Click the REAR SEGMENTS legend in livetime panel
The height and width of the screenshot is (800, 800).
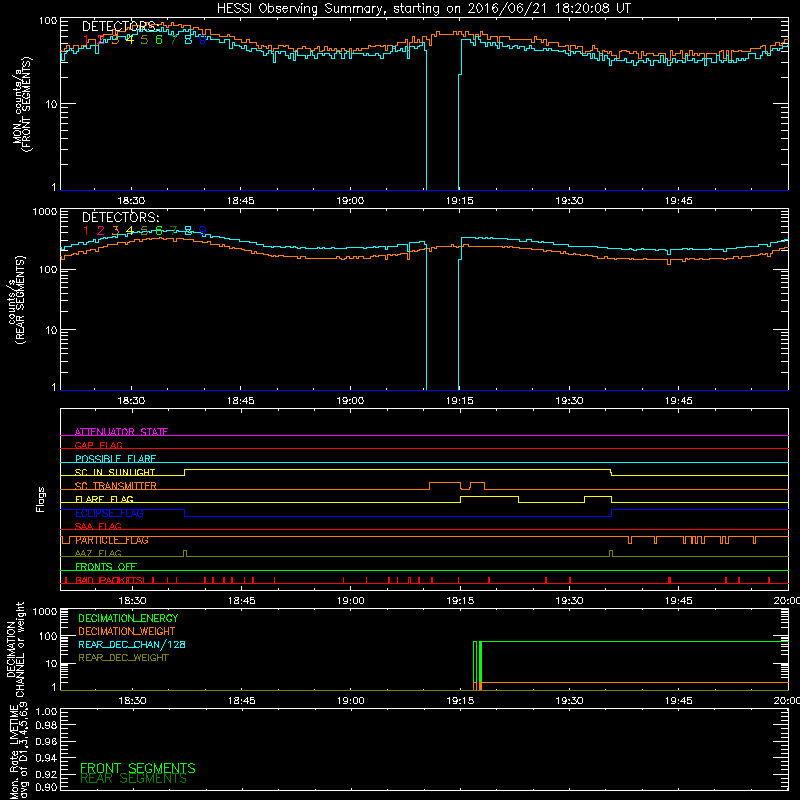[x=134, y=779]
